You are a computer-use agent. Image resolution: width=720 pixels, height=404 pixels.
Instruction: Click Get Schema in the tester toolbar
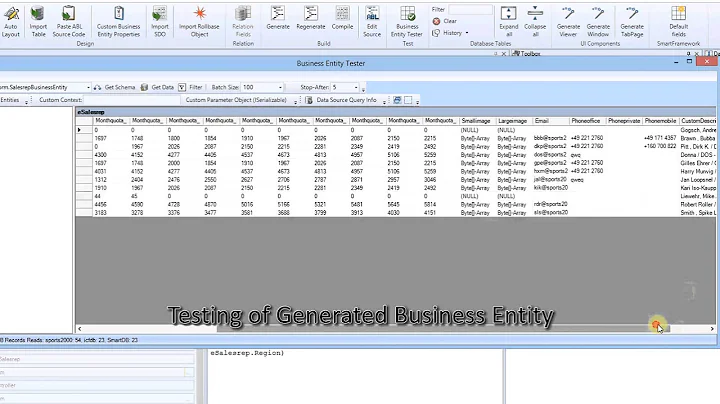(x=115, y=87)
